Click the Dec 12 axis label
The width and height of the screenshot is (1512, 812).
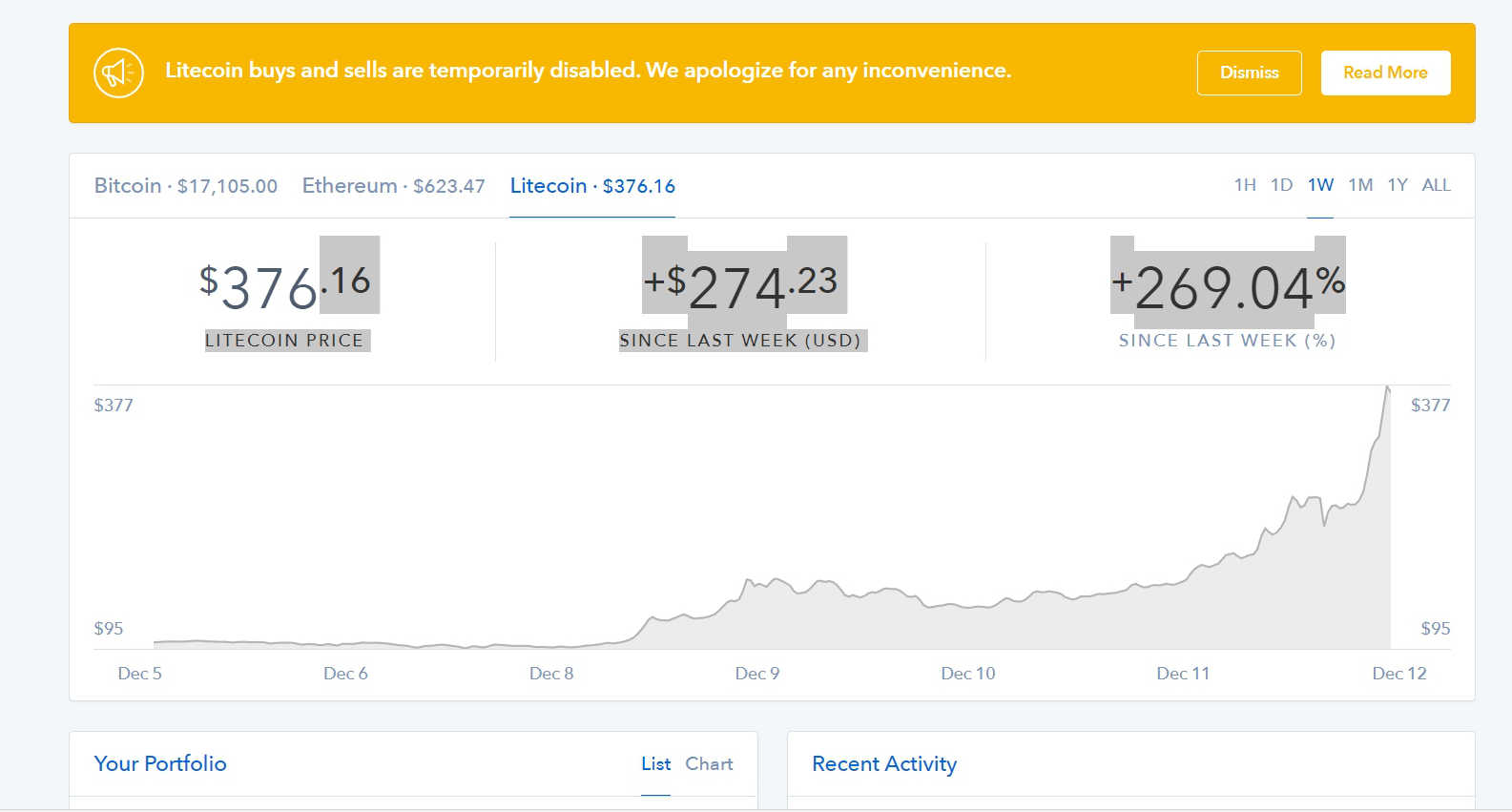click(1399, 674)
